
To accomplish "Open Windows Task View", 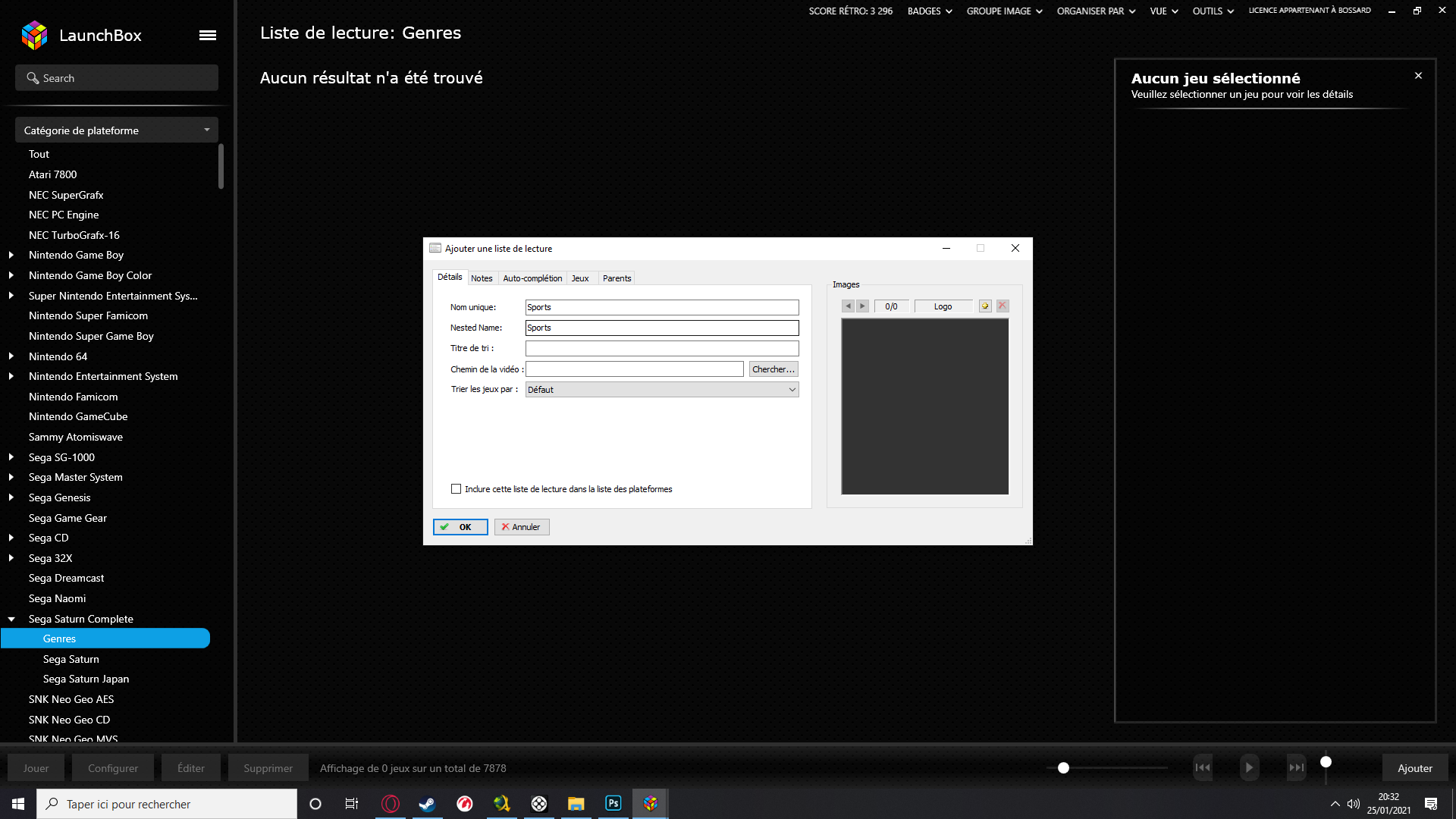I will pos(352,804).
